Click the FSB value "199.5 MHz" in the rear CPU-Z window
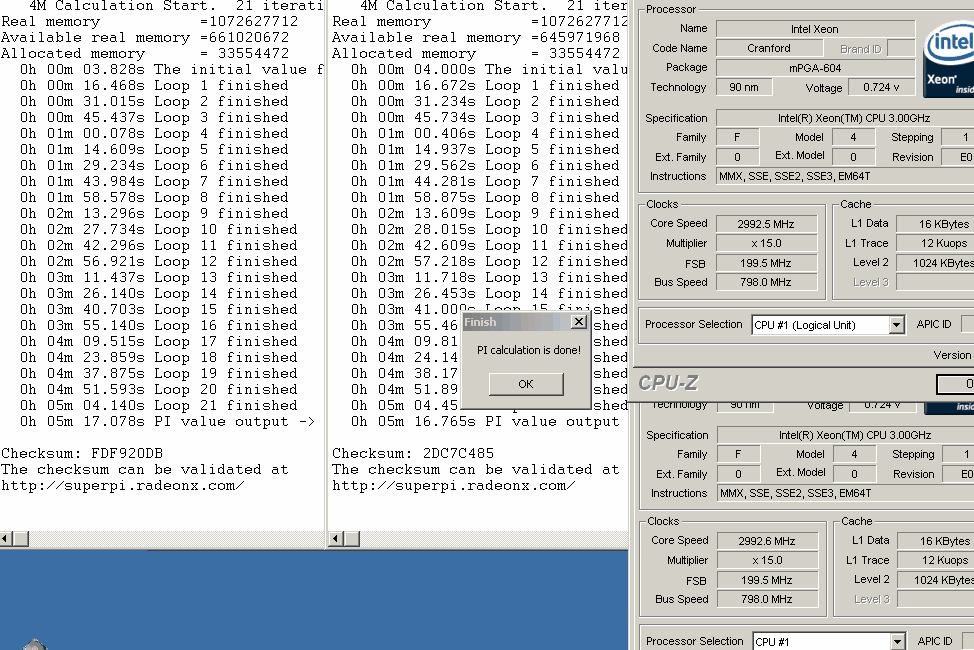Image resolution: width=974 pixels, height=650 pixels. 767,580
